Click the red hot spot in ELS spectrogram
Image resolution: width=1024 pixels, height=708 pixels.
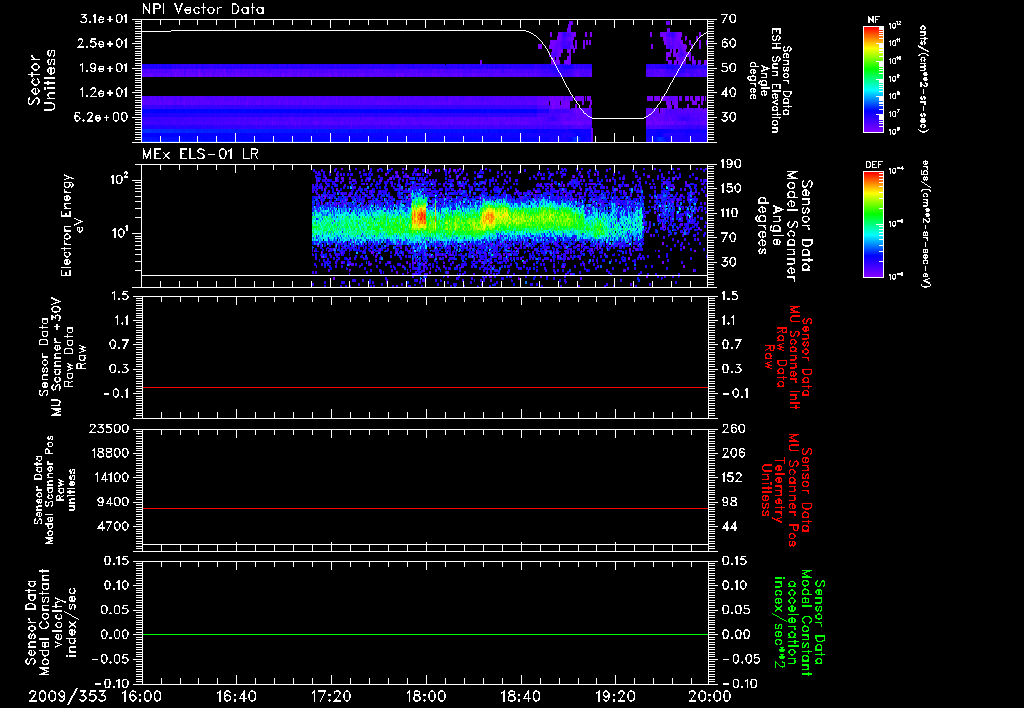[x=419, y=216]
